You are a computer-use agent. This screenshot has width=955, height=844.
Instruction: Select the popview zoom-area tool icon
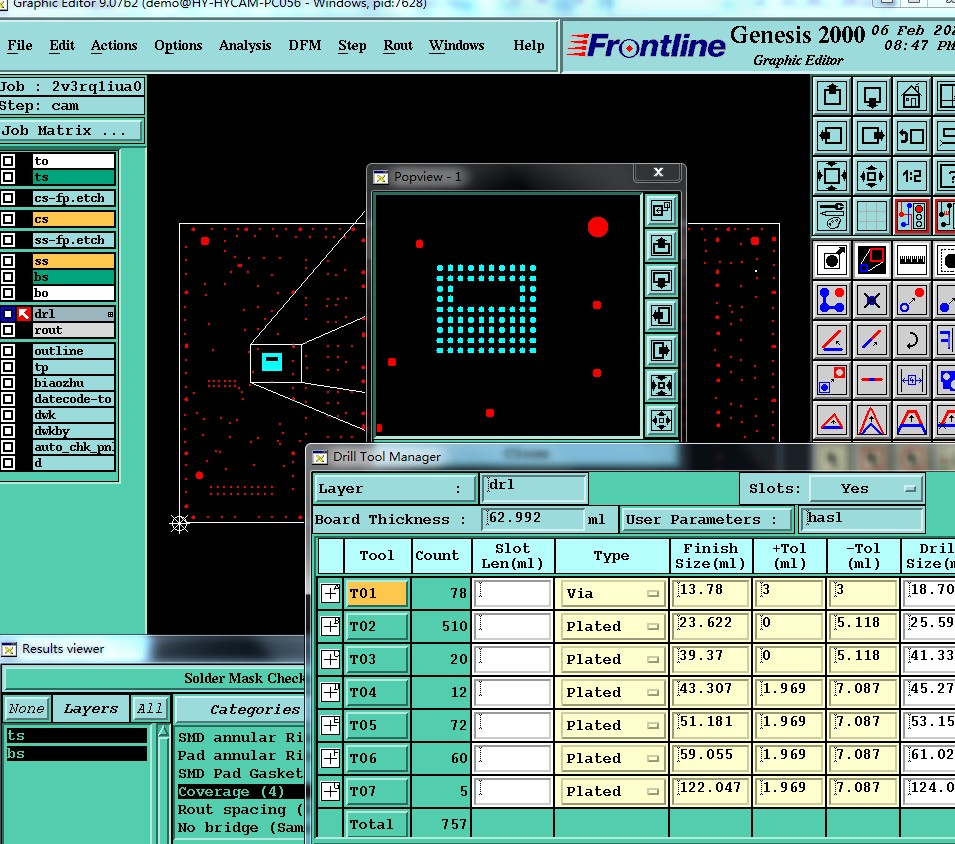click(872, 260)
